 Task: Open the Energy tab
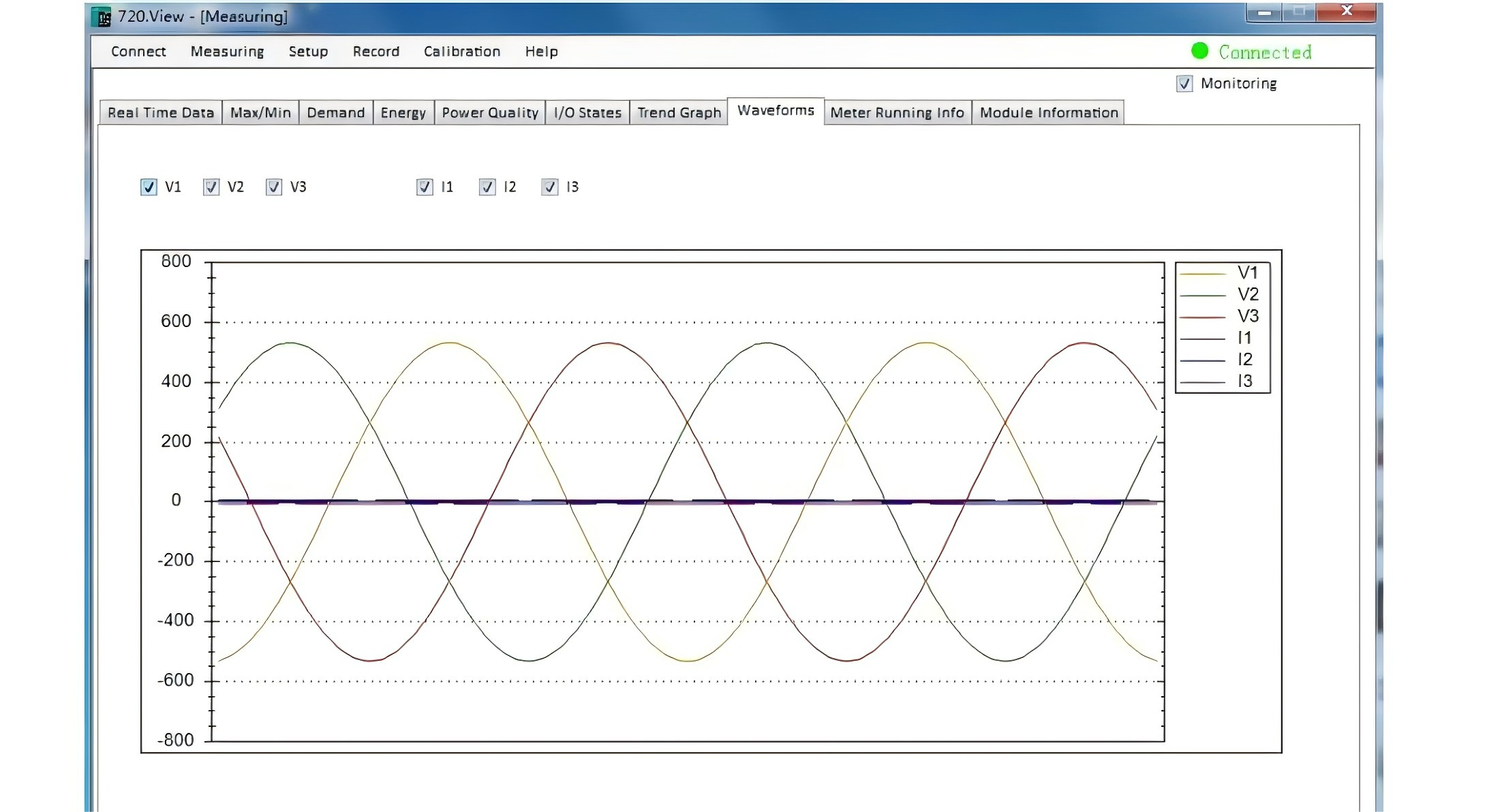(x=403, y=112)
